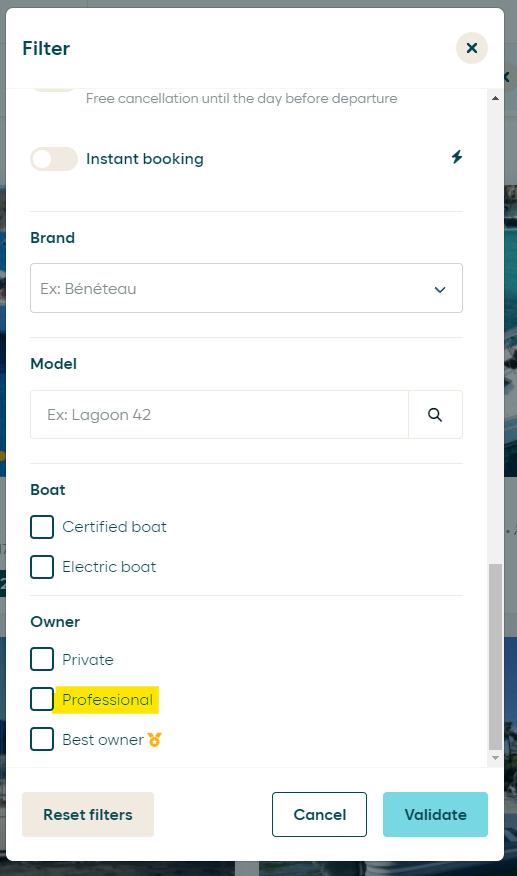Click the 'Certified boat' label
Image resolution: width=517 pixels, height=876 pixels.
[115, 527]
